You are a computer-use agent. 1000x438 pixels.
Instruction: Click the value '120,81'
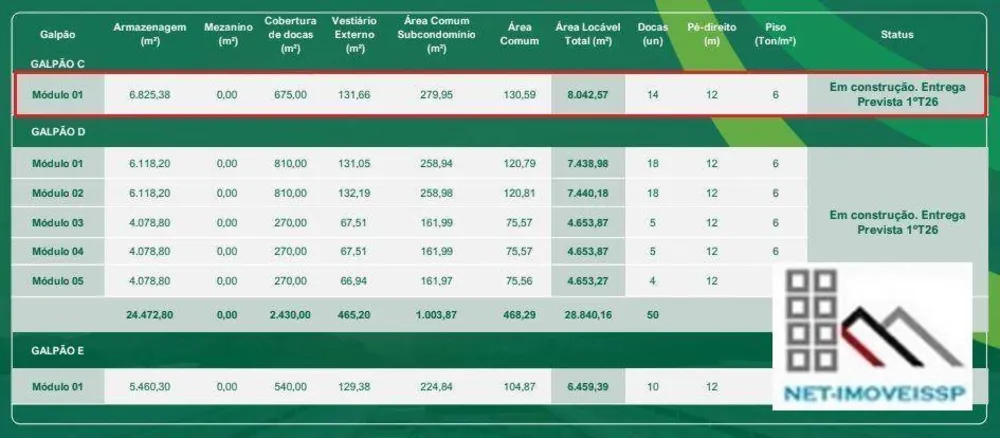(x=520, y=193)
